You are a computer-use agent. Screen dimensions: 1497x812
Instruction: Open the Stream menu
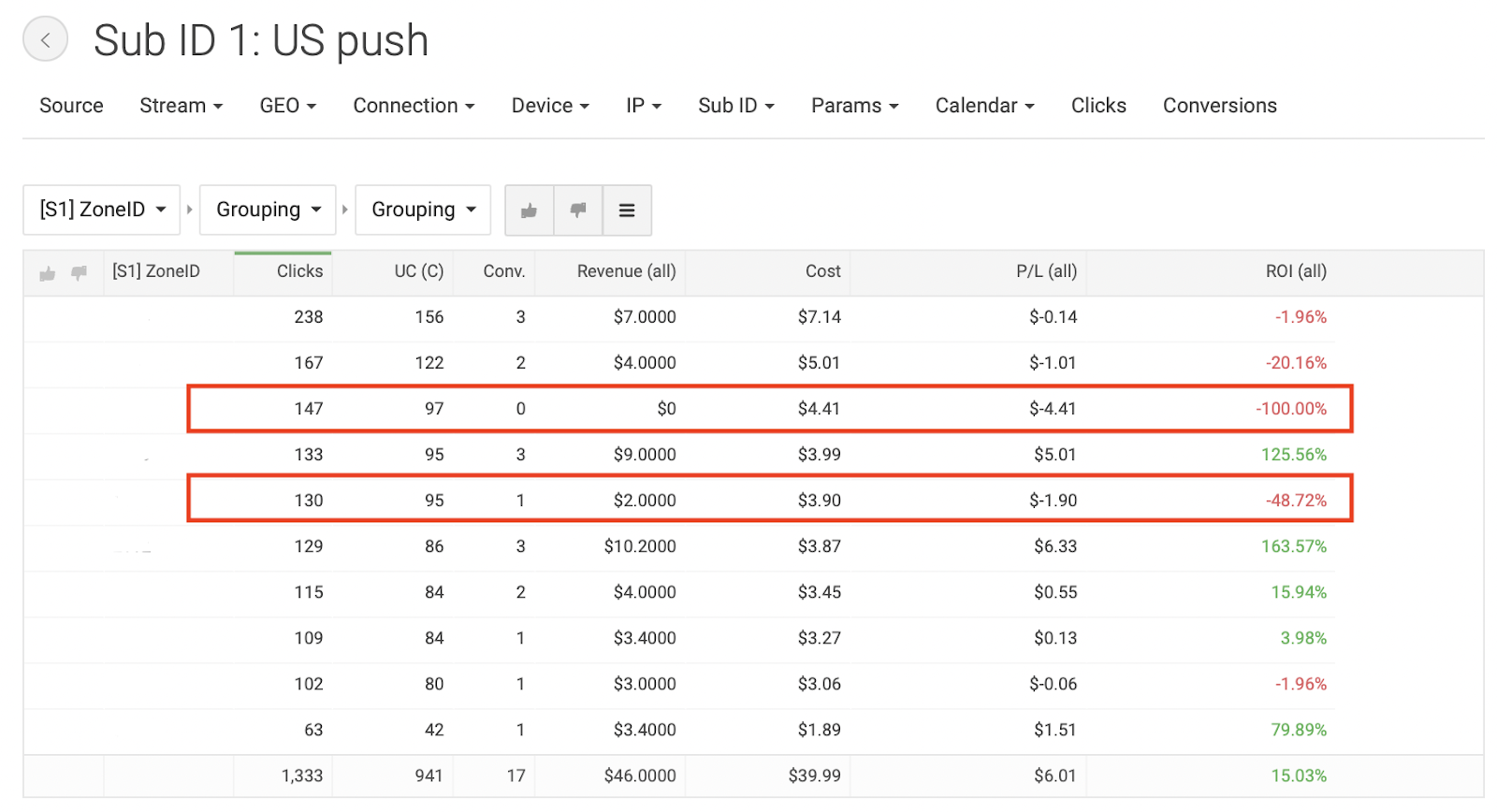point(182,106)
